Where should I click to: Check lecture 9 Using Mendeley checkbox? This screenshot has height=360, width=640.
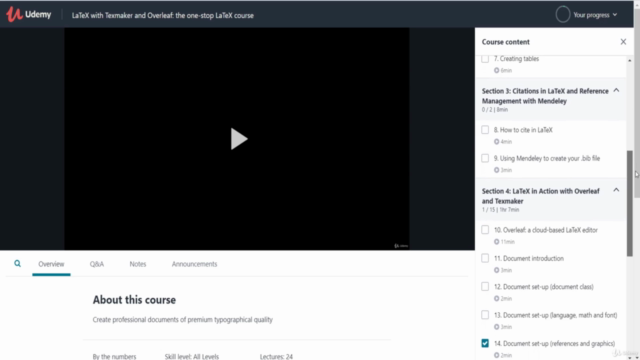[485, 158]
